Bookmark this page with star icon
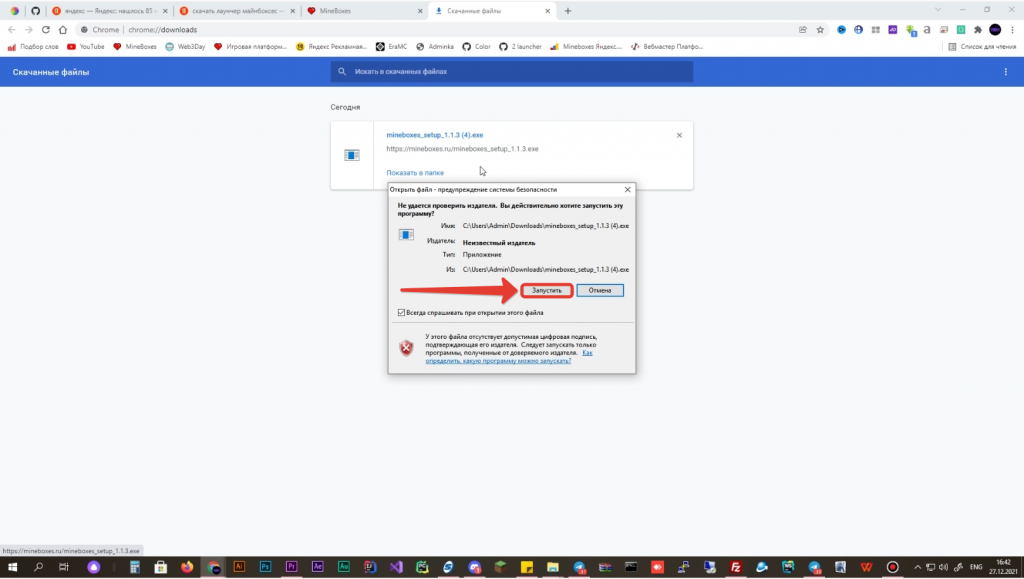Screen dimensions: 1024x579 point(820,30)
